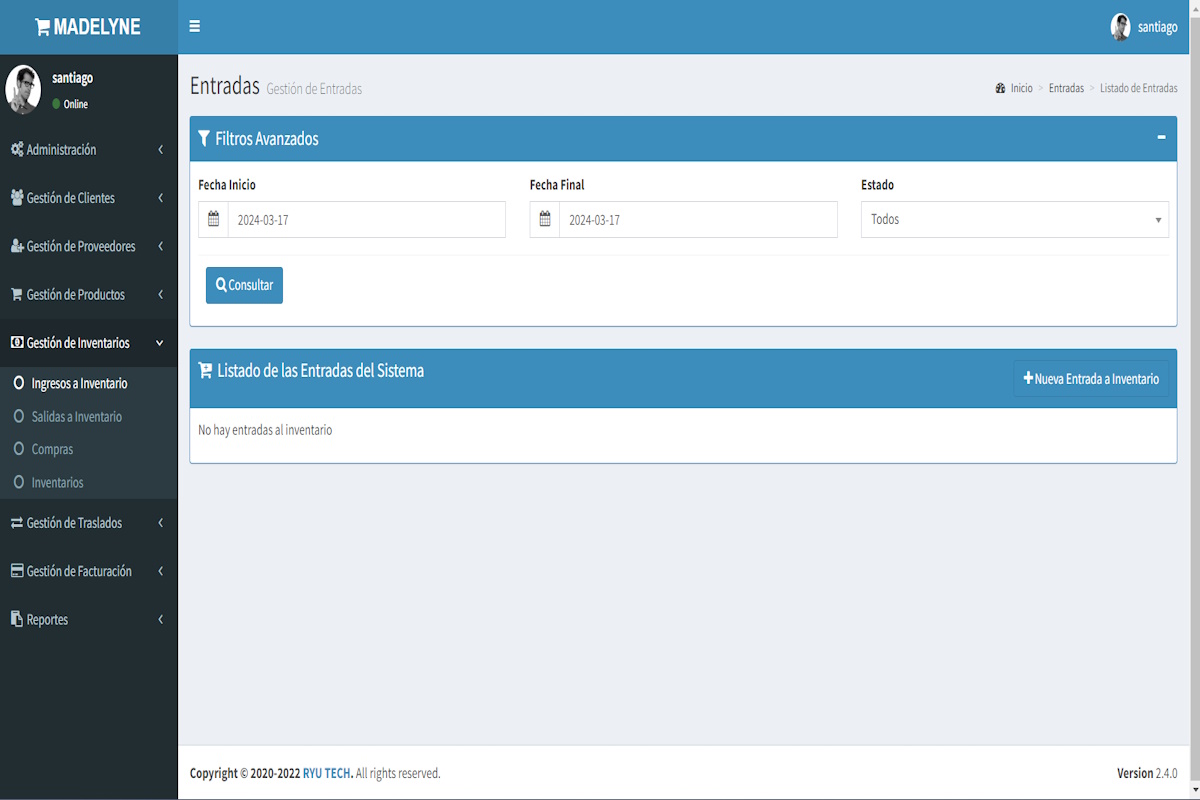1200x800 pixels.
Task: Open Inventarios from the sidebar submenu
Action: pos(57,483)
